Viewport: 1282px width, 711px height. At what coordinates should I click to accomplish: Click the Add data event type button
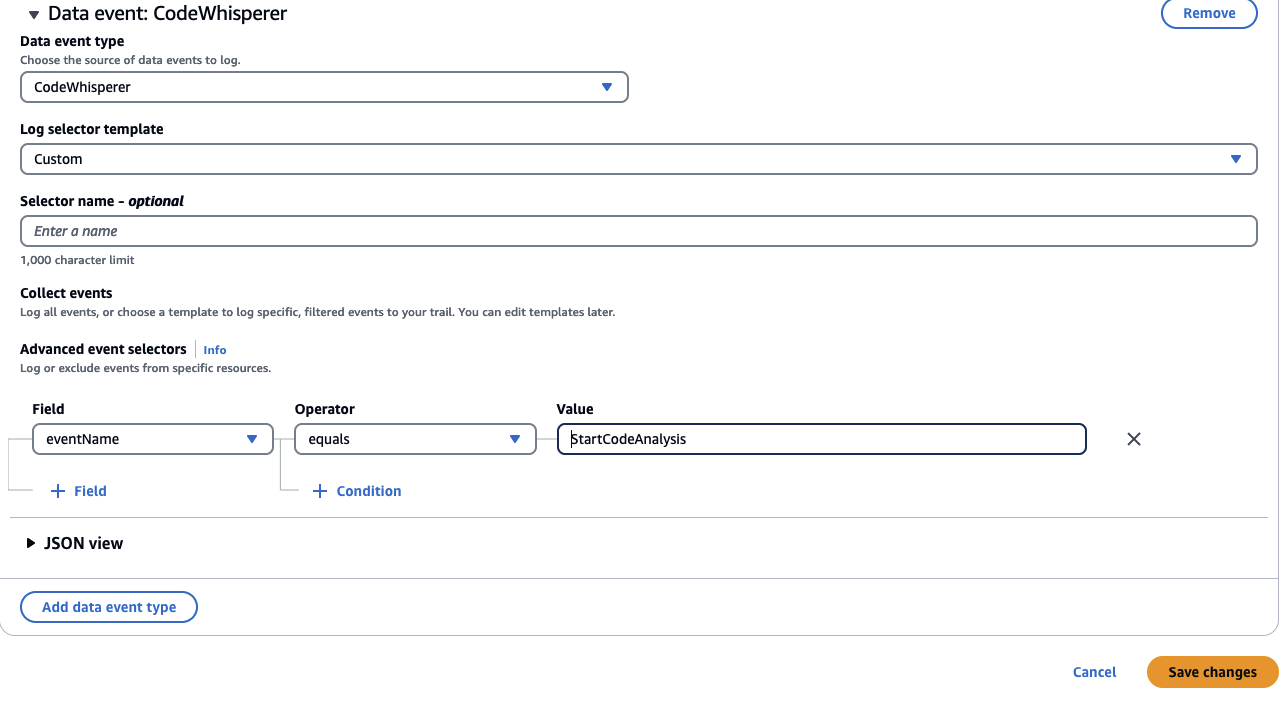click(x=108, y=607)
